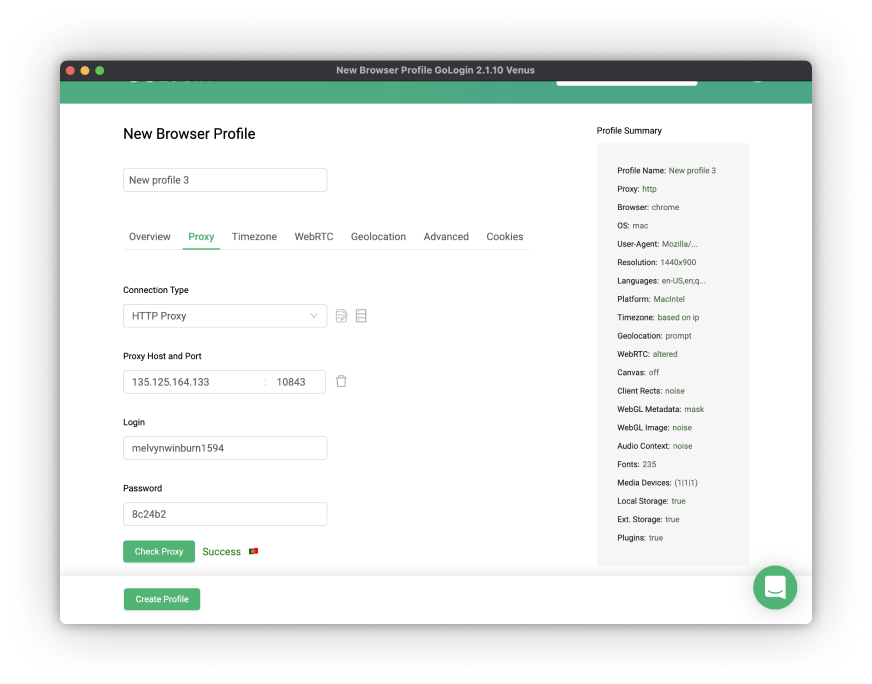This screenshot has height=684, width=872.
Task: Click the Password field 8c24b2
Action: 225,514
